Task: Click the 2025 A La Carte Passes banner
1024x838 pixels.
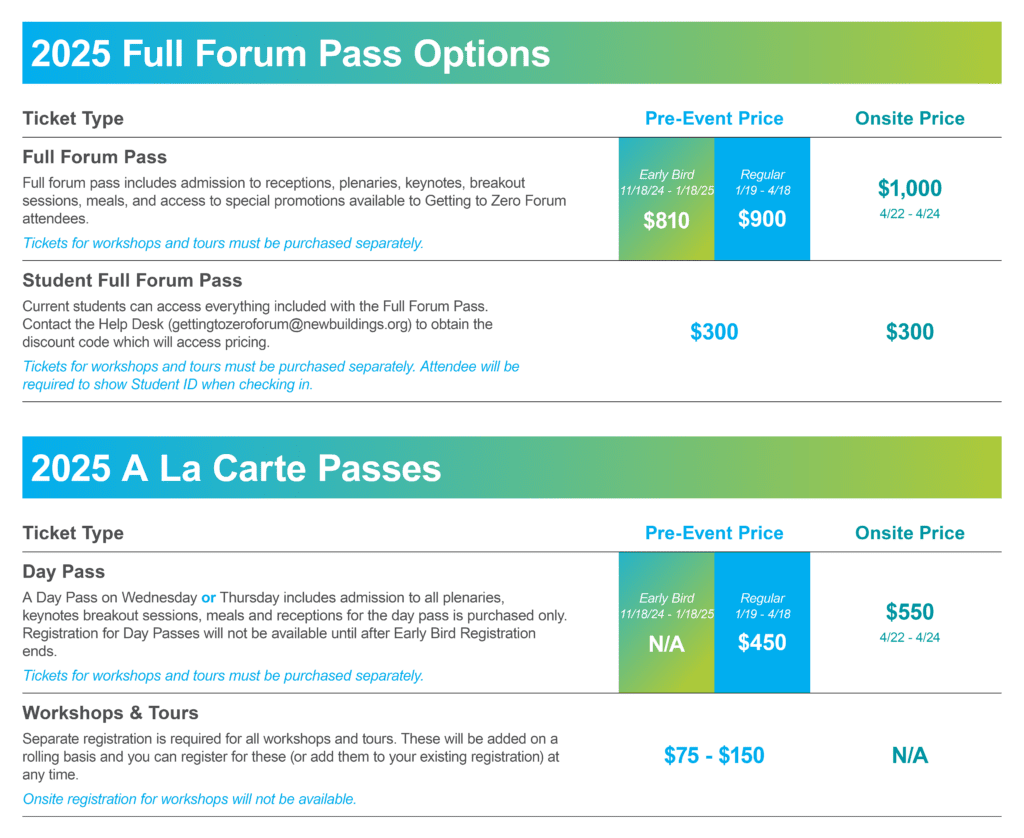Action: 511,468
